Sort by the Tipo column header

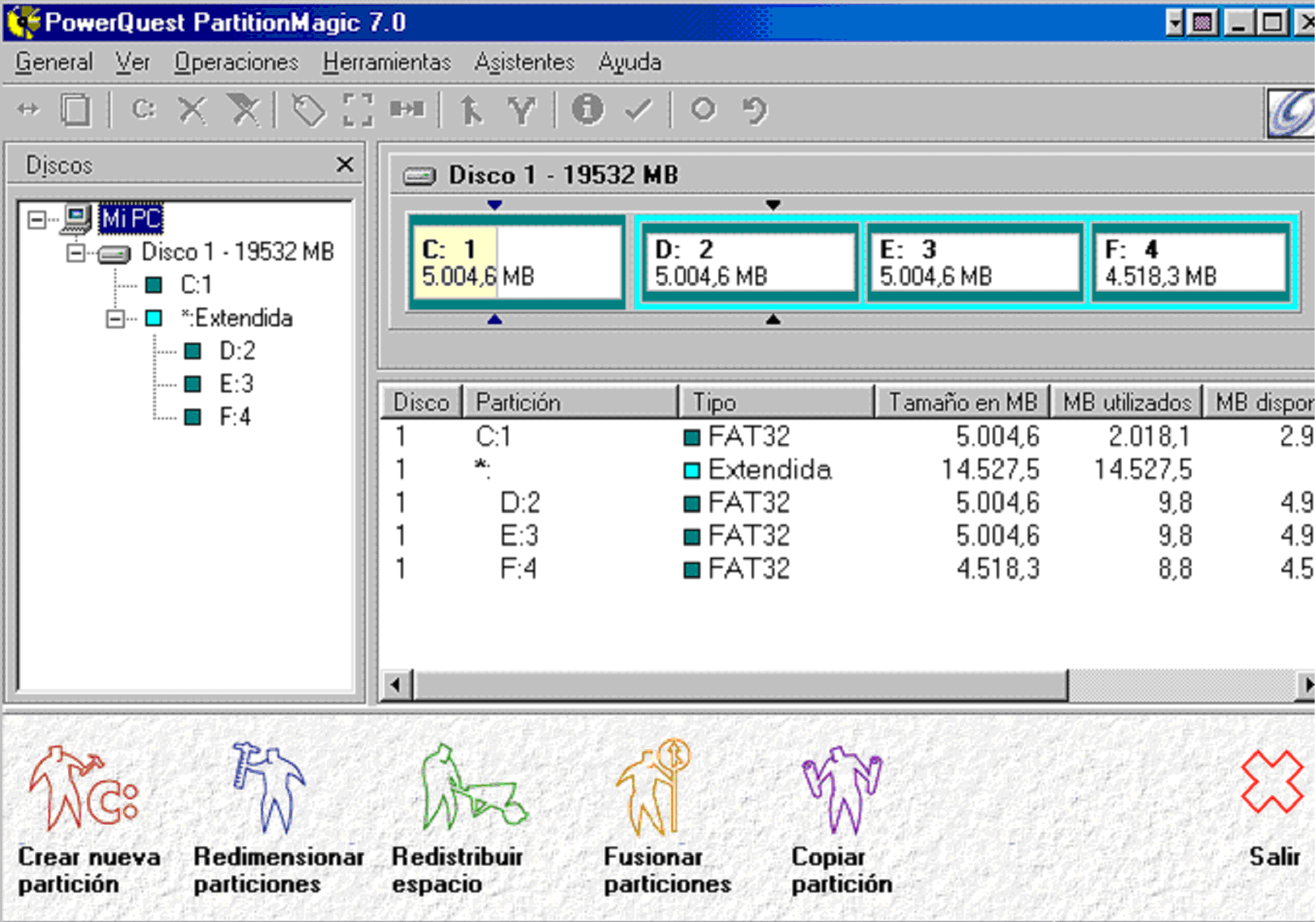pyautogui.click(x=777, y=402)
